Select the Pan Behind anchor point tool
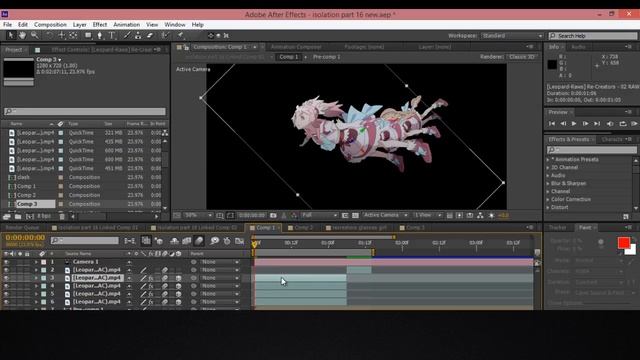Screen dimensions: 640x360 [x=73, y=36]
